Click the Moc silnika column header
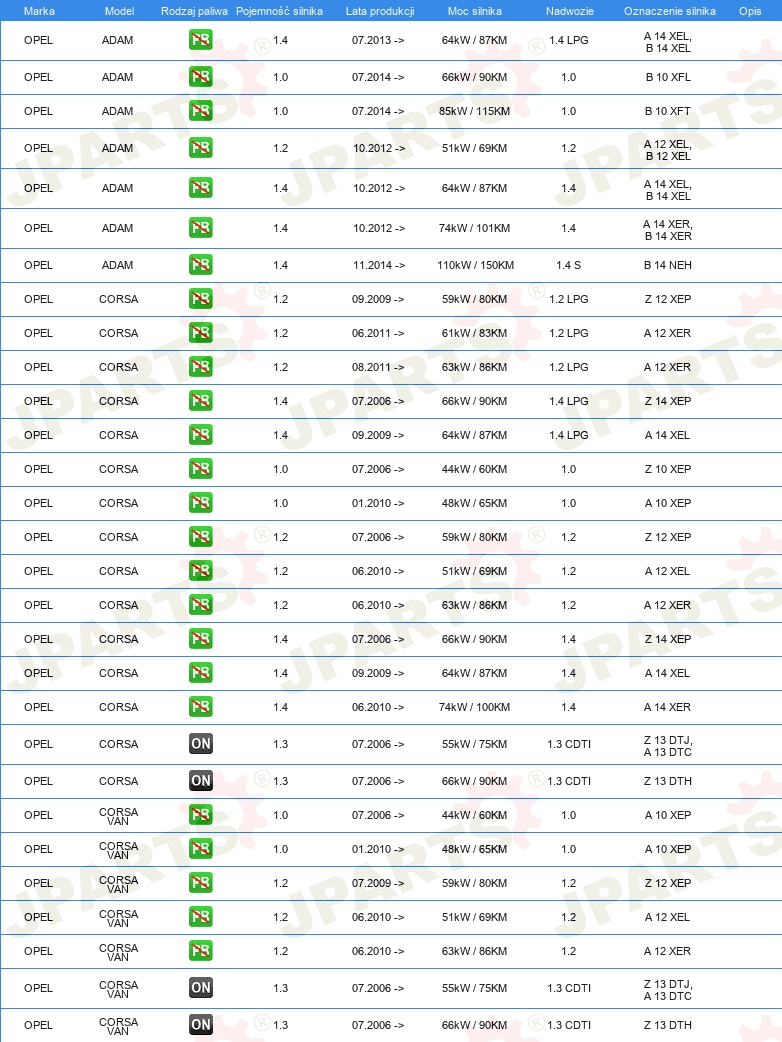Viewport: 782px width, 1042px height. (475, 11)
